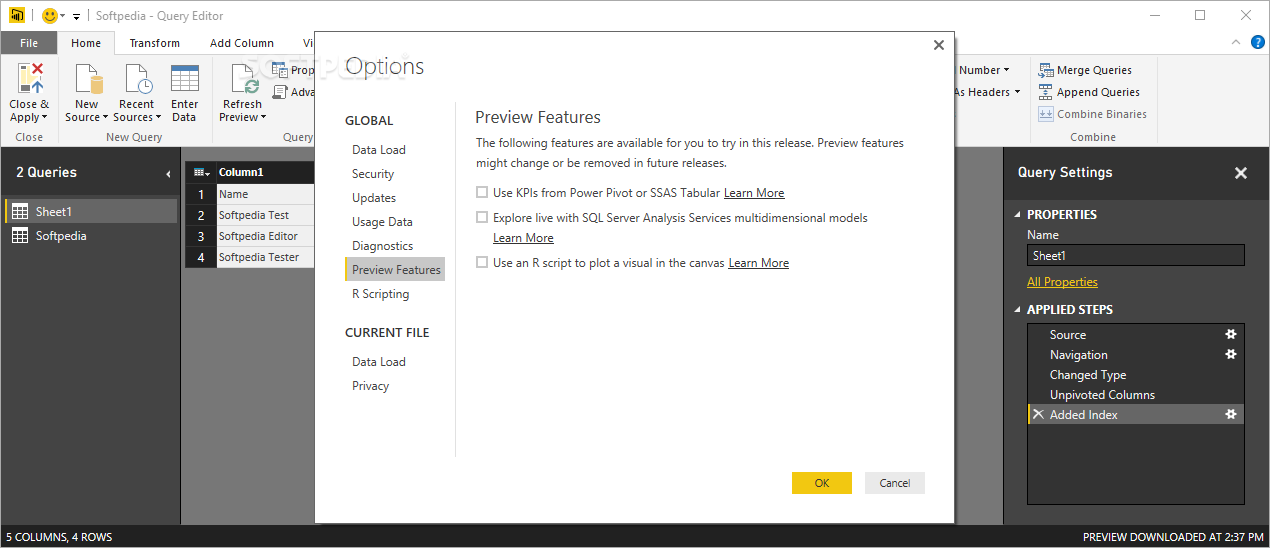Close the Options dialog with X
Viewport: 1270px width, 548px height.
point(938,45)
